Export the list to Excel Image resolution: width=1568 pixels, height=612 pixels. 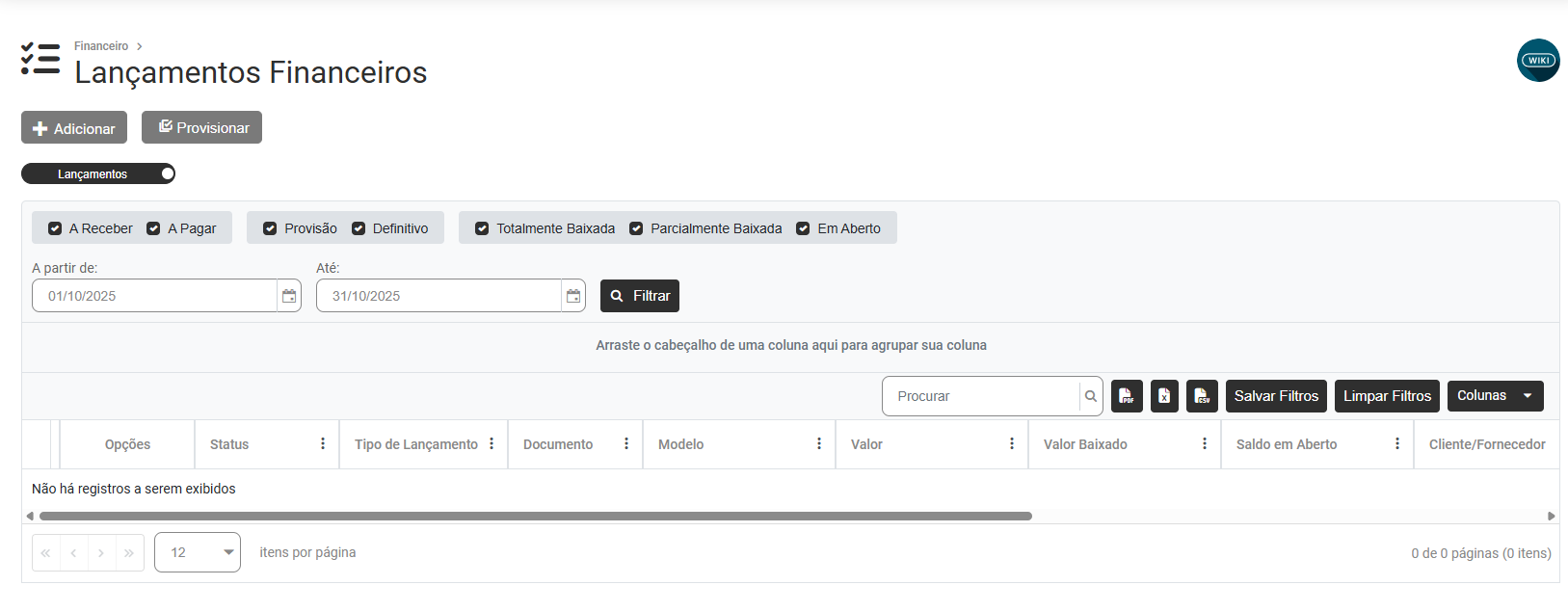point(1164,396)
